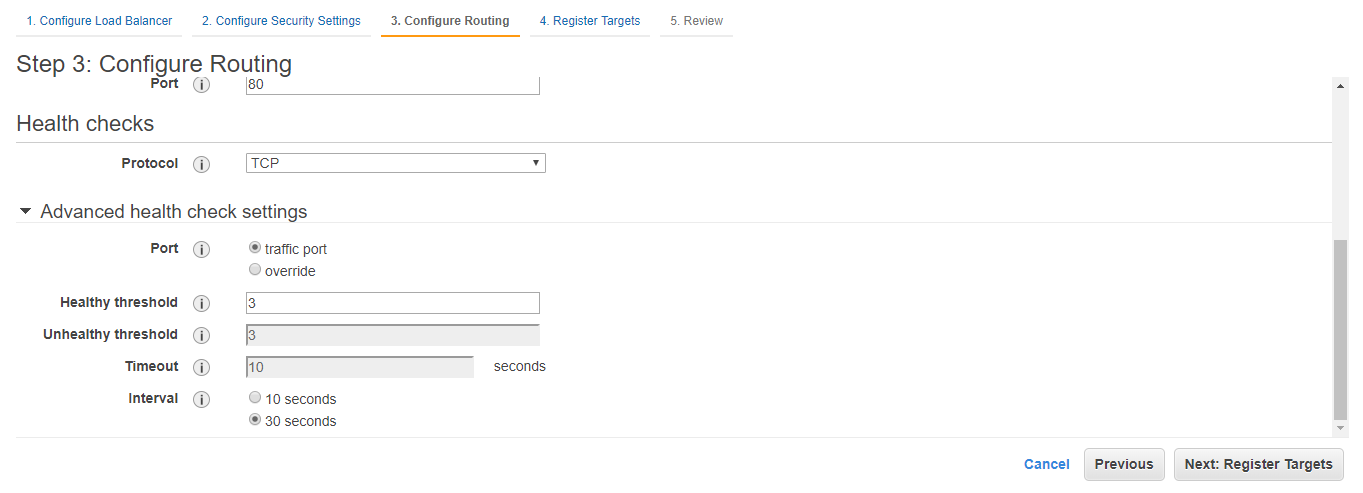
Task: Click info icon for Unhealthy threshold
Action: (x=201, y=335)
